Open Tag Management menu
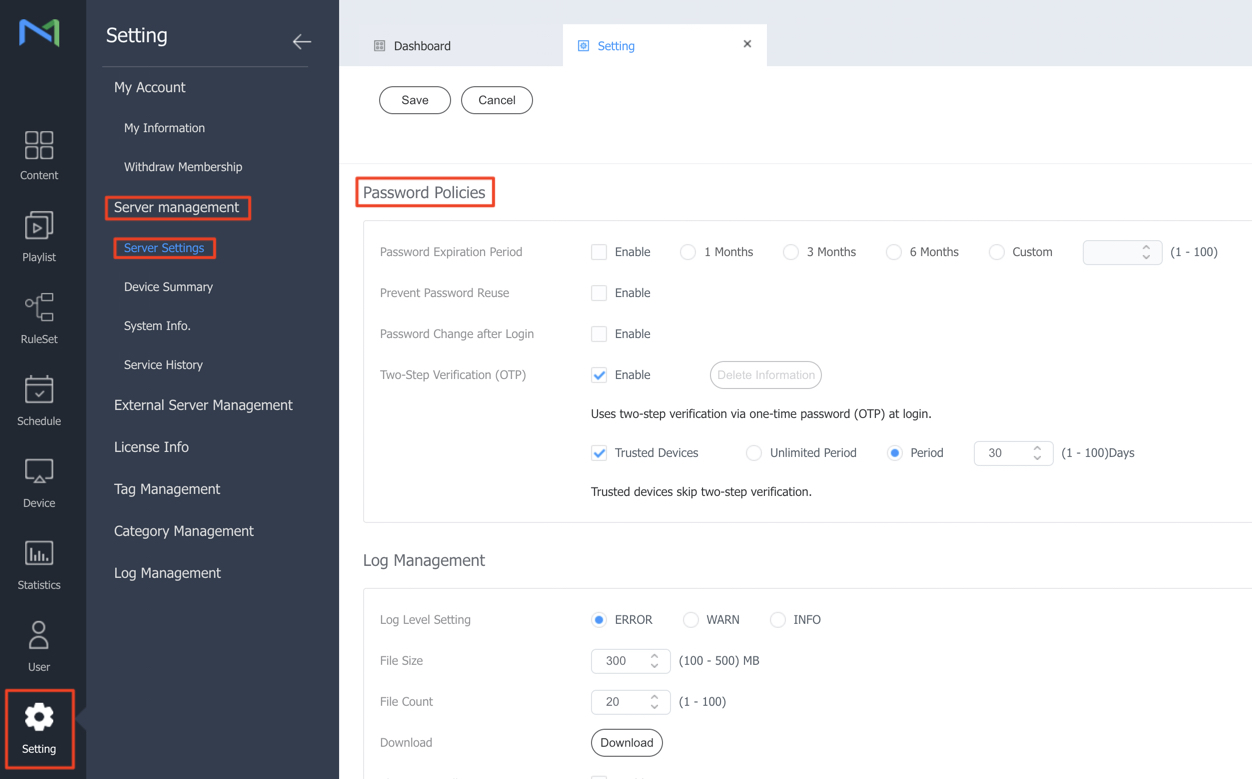 pyautogui.click(x=167, y=489)
